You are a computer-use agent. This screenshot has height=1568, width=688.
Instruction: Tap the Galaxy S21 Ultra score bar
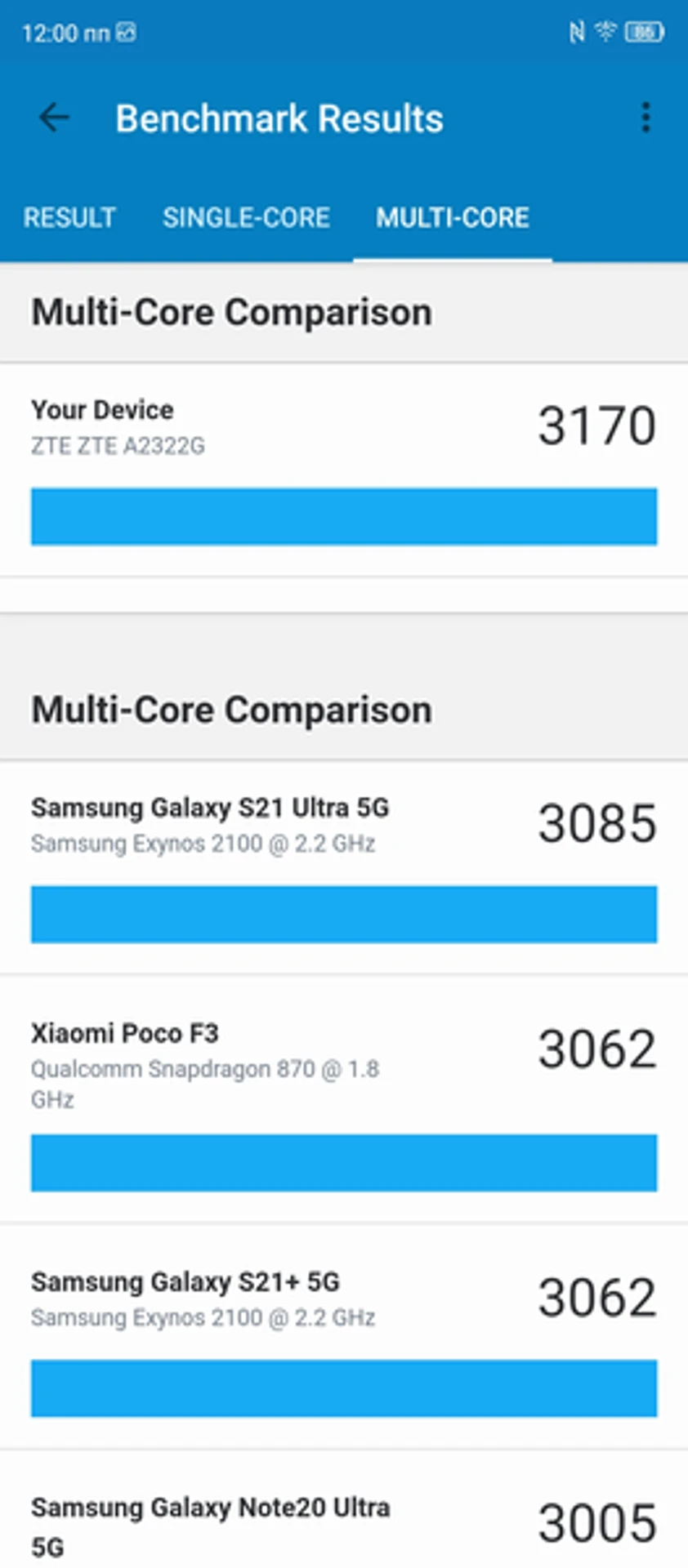(x=344, y=914)
